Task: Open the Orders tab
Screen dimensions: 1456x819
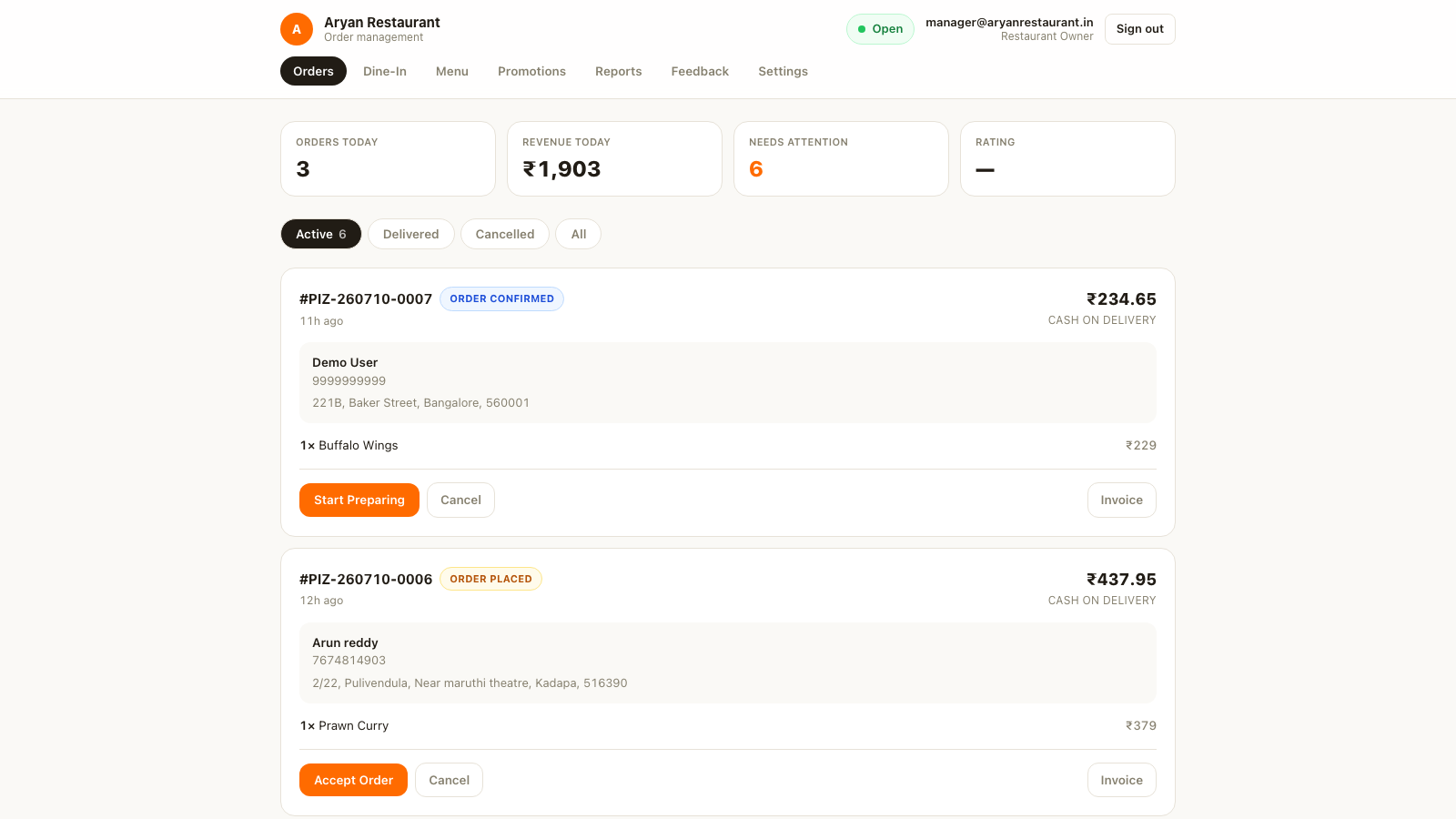Action: pyautogui.click(x=313, y=71)
